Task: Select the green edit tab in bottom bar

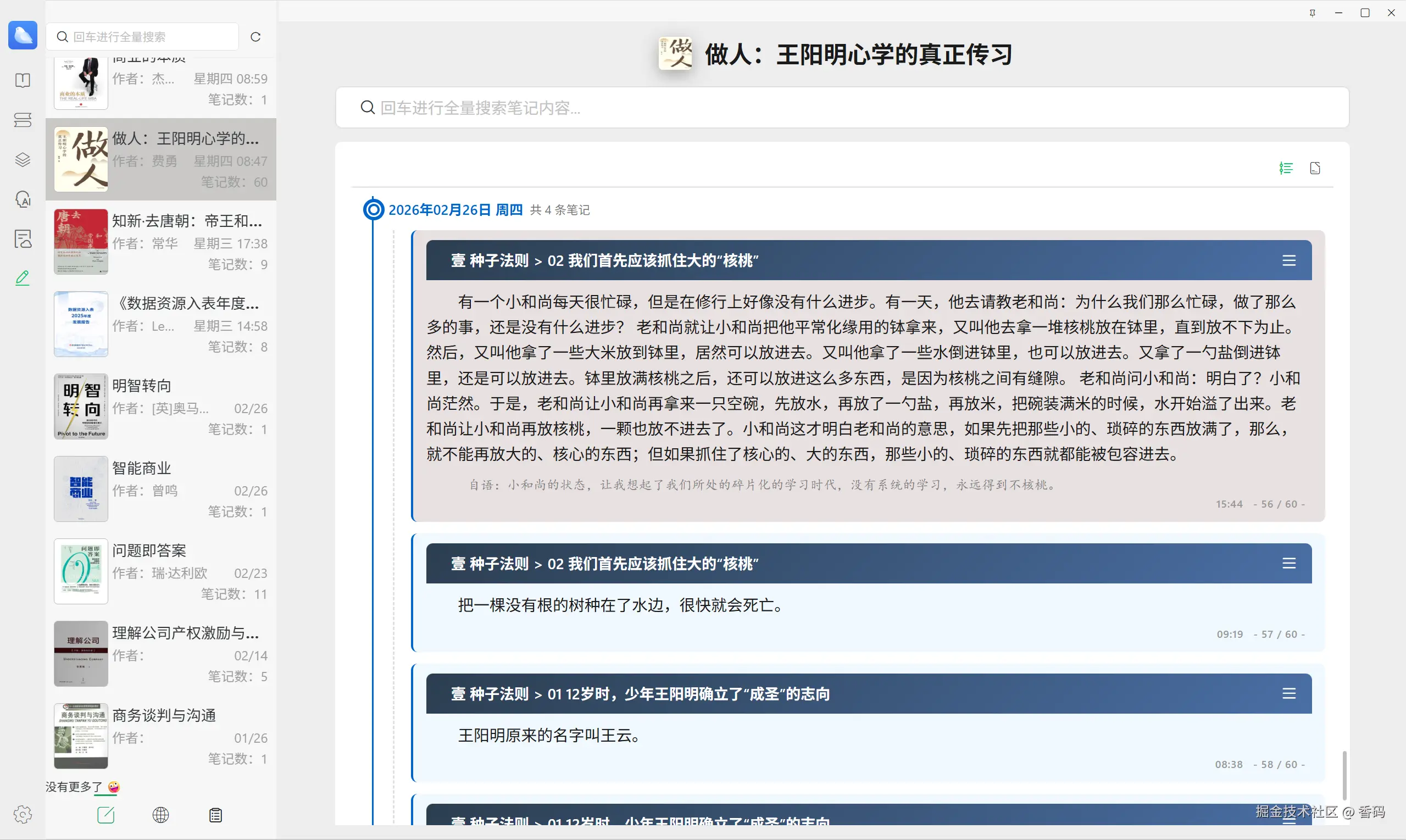Action: [106, 815]
